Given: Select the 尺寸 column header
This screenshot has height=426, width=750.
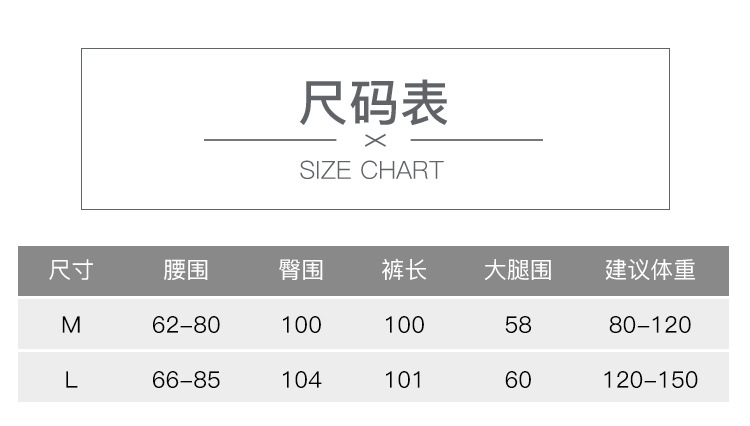Looking at the screenshot, I should pos(71,270).
